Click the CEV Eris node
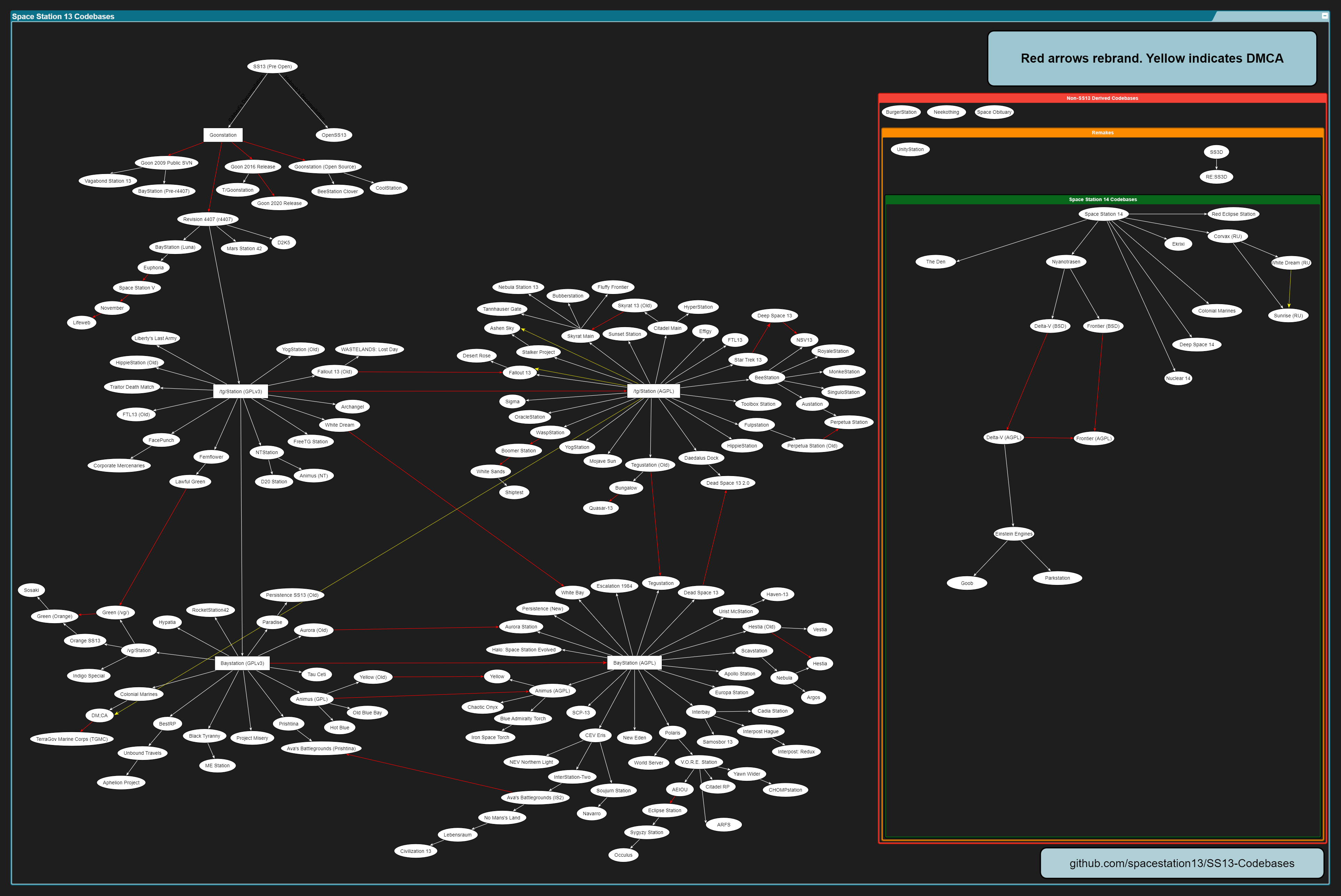This screenshot has width=1341, height=896. [595, 736]
